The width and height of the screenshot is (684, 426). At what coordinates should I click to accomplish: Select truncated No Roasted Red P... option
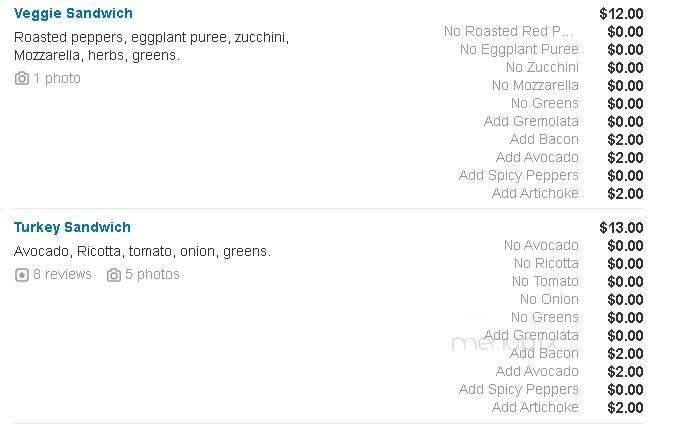(x=508, y=31)
